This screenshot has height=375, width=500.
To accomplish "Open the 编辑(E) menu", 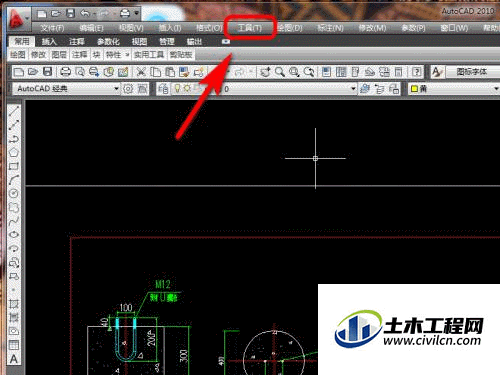I will pos(91,28).
